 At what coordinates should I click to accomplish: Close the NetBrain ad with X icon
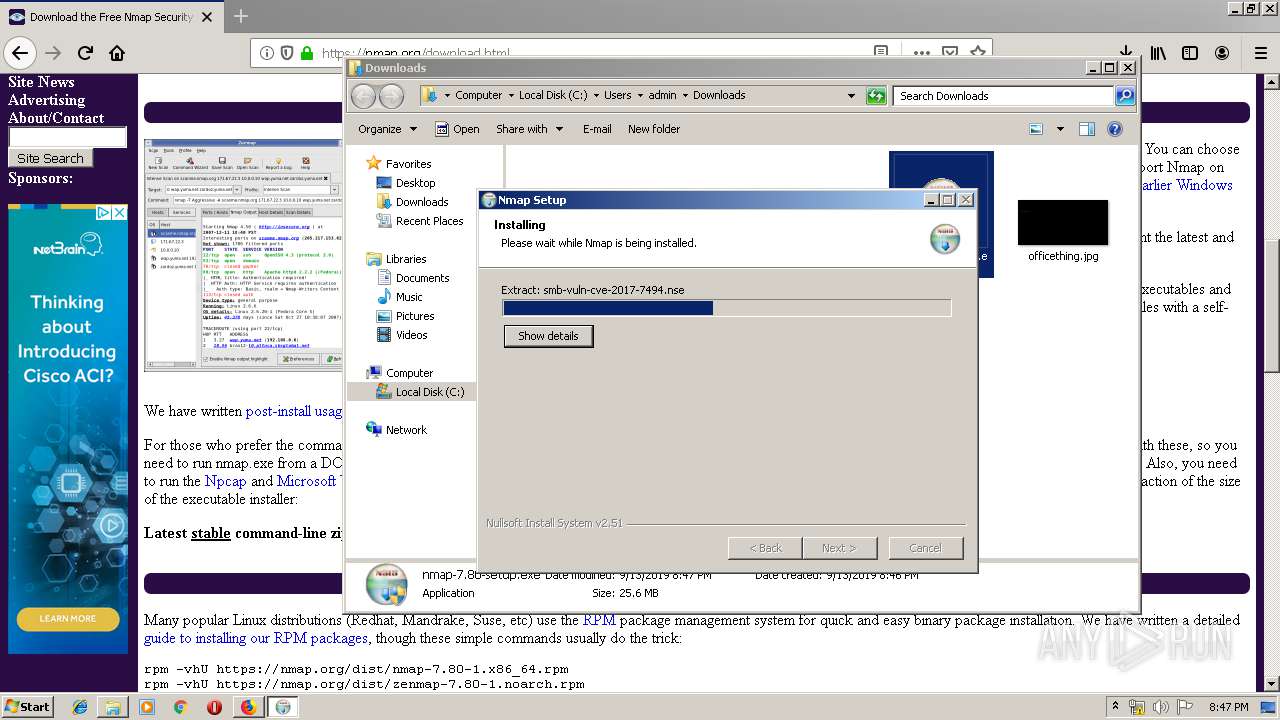(118, 212)
